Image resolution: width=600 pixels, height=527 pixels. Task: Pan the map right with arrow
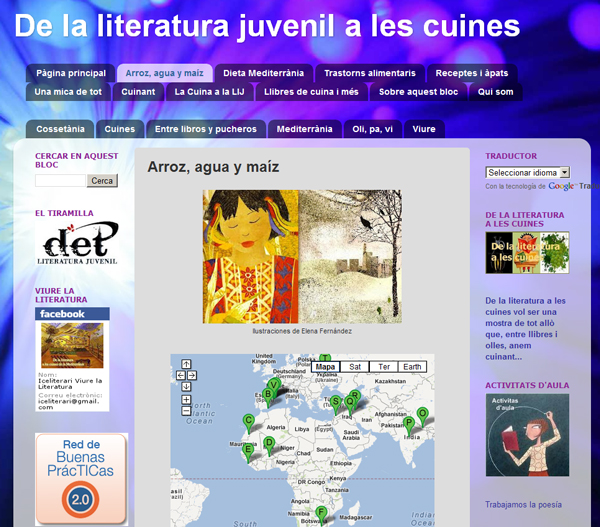pos(192,376)
